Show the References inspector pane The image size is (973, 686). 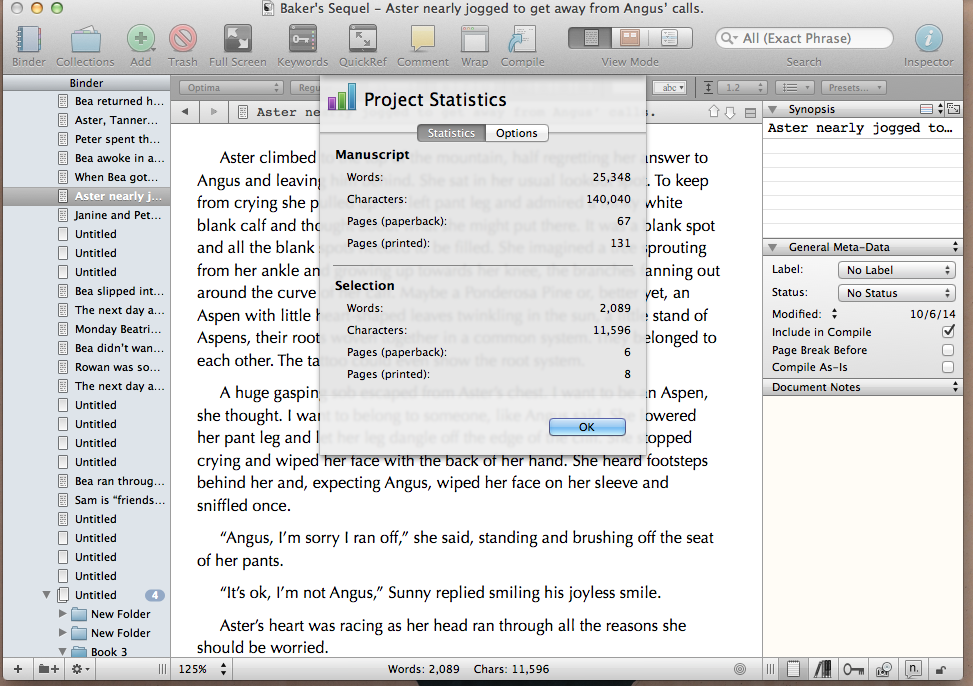pos(823,669)
